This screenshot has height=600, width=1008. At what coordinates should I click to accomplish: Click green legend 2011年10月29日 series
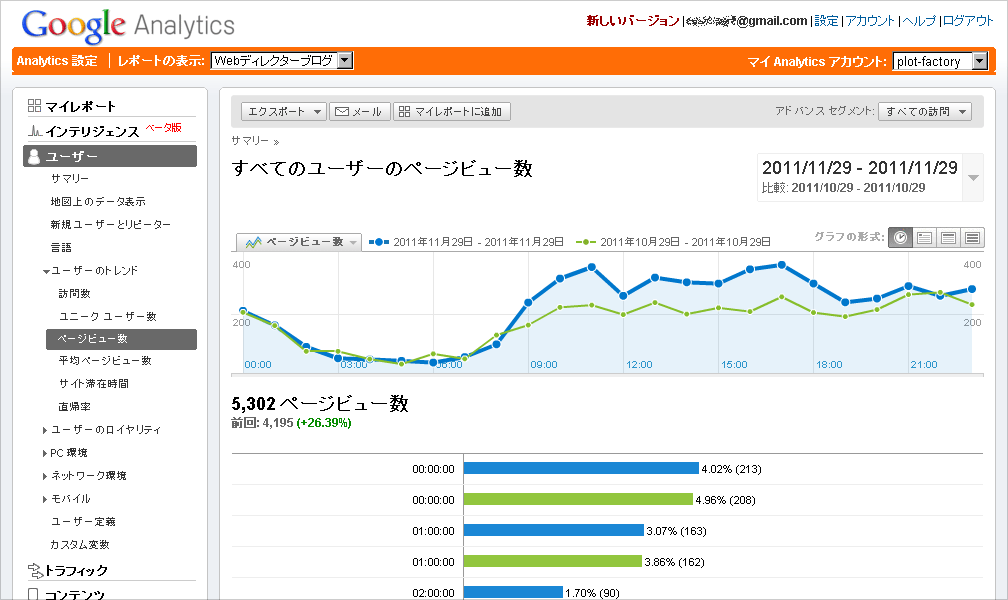coord(673,242)
